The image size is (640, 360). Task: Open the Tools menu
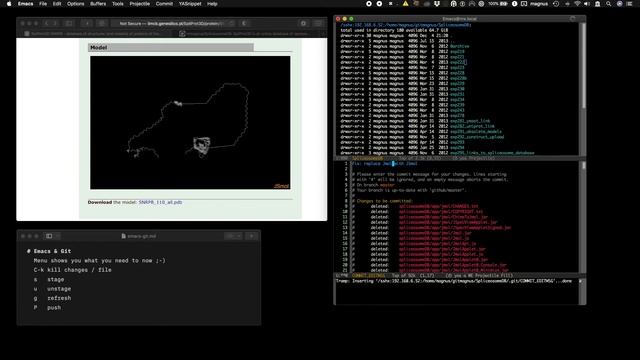[118, 4]
